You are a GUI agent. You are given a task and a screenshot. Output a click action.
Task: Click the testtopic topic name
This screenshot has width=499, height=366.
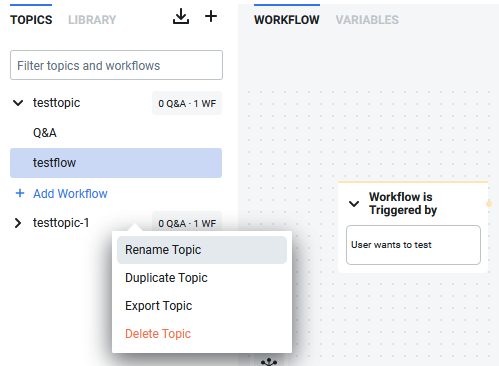[56, 103]
